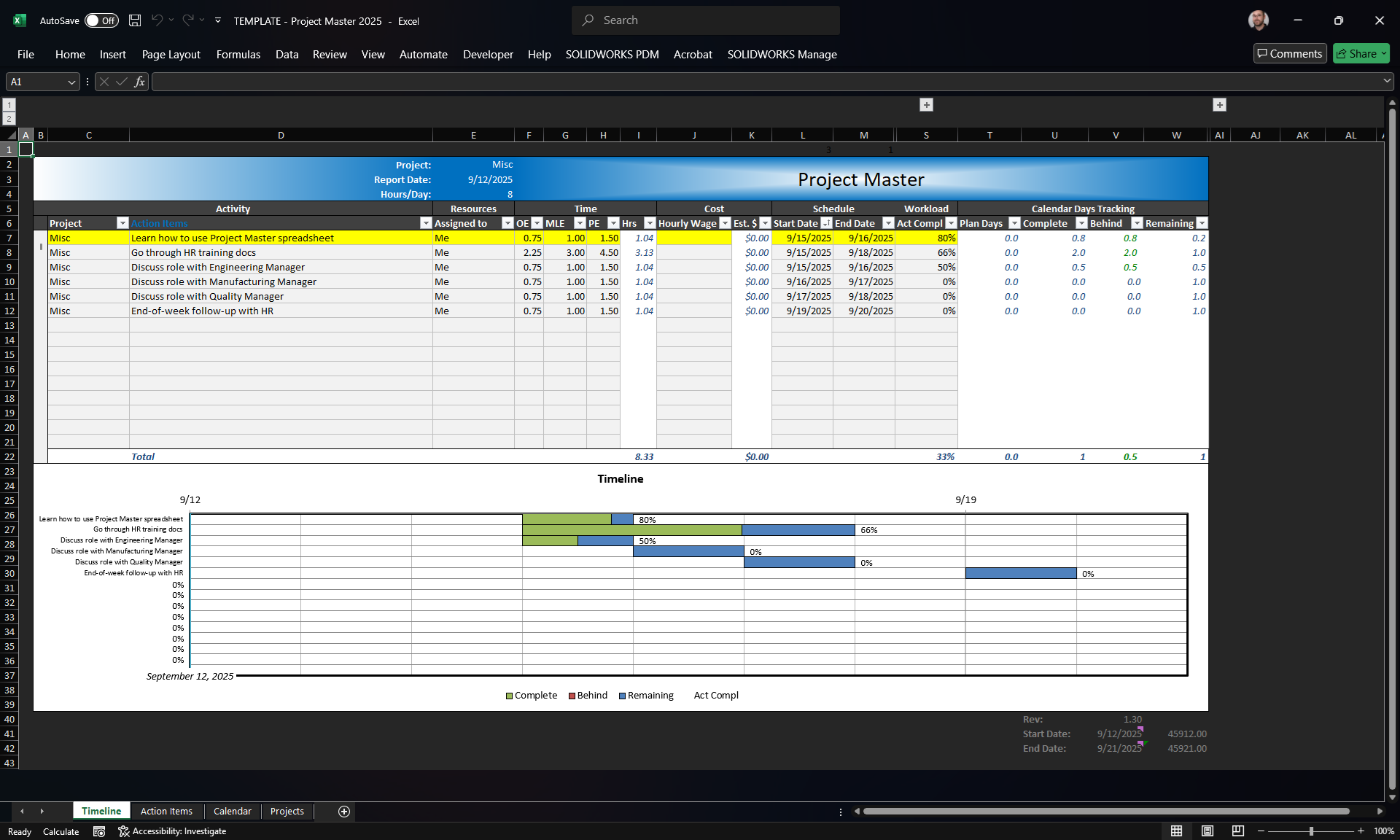Viewport: 1400px width, 840px height.
Task: Expand the grouped columns after column M
Action: [926, 105]
